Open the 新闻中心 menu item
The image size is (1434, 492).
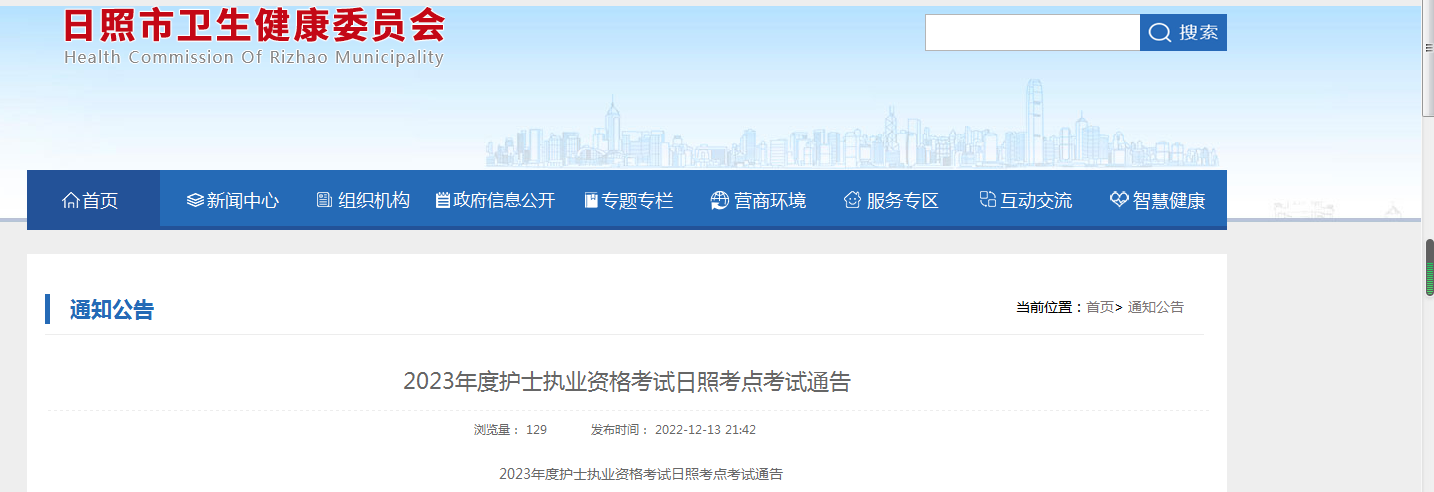(243, 200)
